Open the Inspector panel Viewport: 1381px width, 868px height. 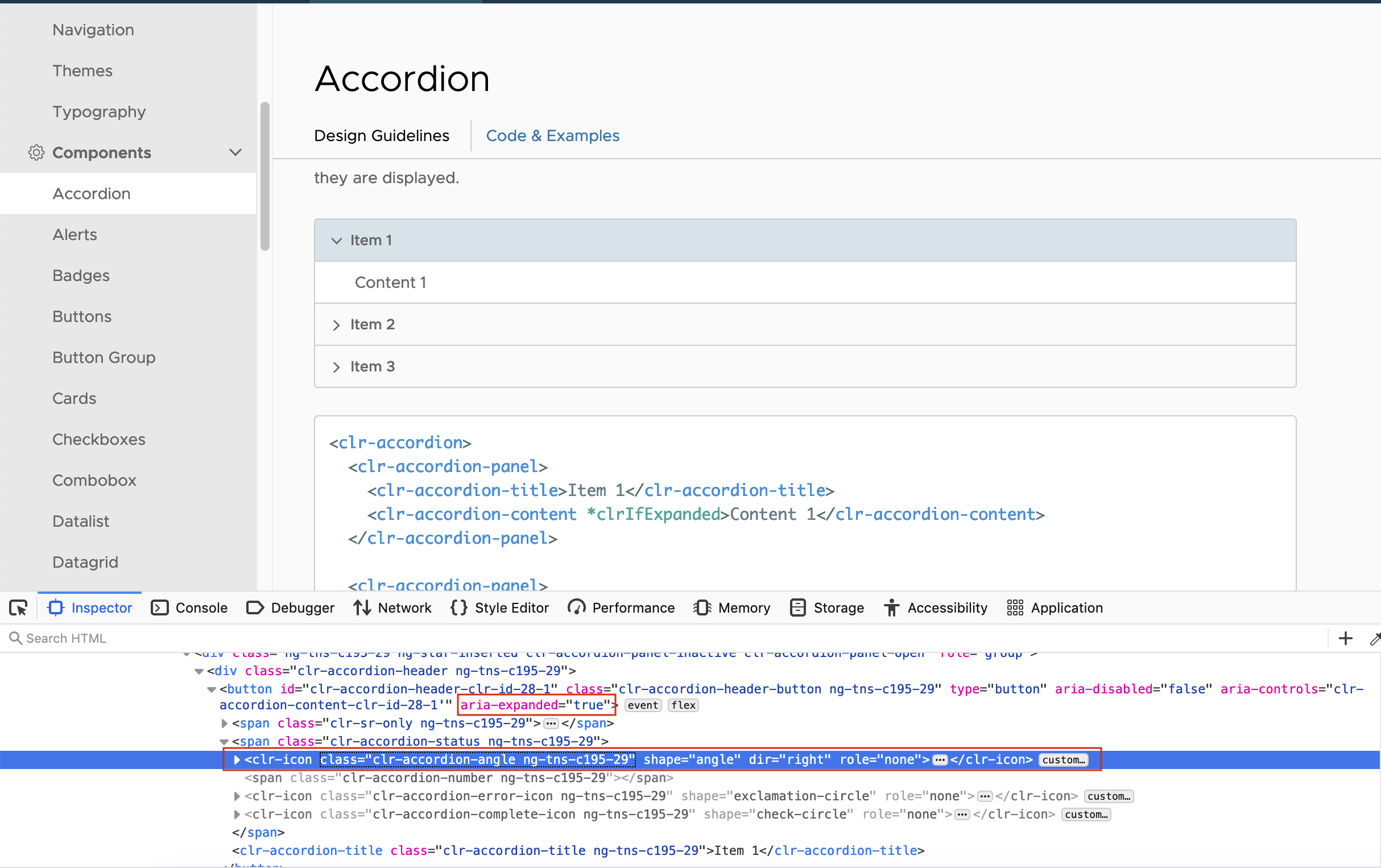(x=89, y=607)
